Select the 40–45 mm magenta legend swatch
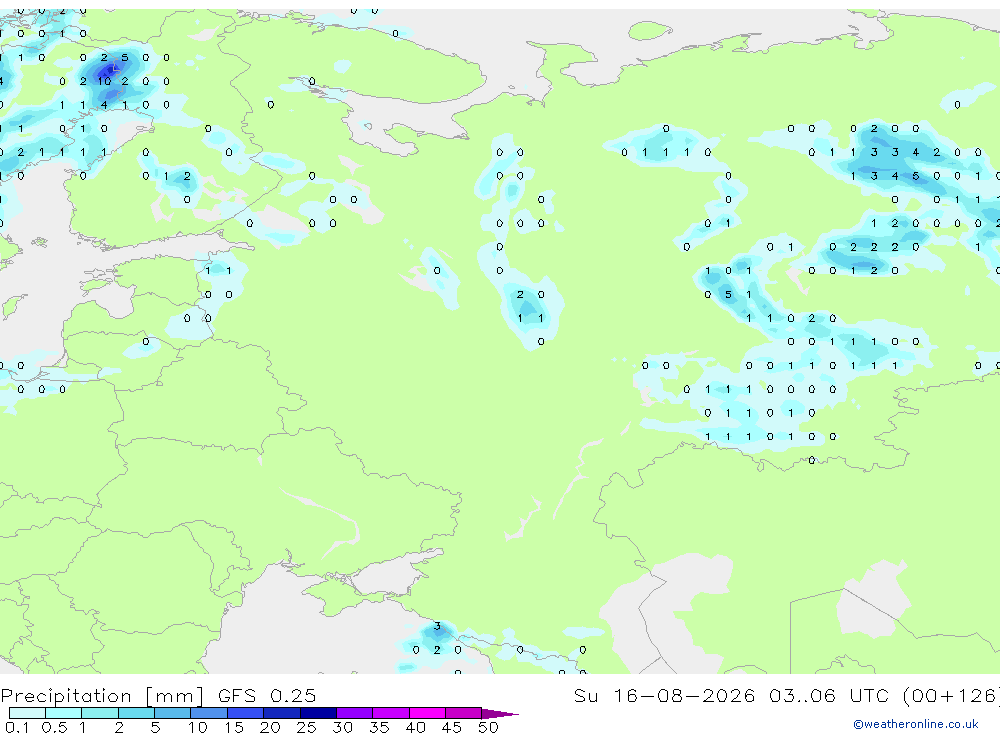Image resolution: width=1000 pixels, height=733 pixels. click(427, 713)
